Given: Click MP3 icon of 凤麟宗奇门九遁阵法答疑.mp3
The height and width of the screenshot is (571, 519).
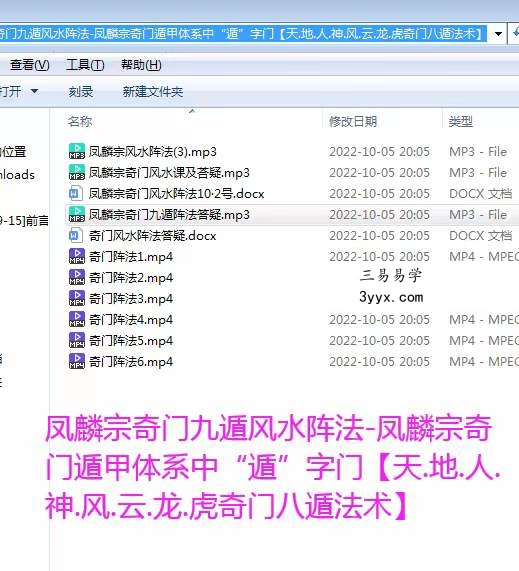Looking at the screenshot, I should click(x=76, y=214).
